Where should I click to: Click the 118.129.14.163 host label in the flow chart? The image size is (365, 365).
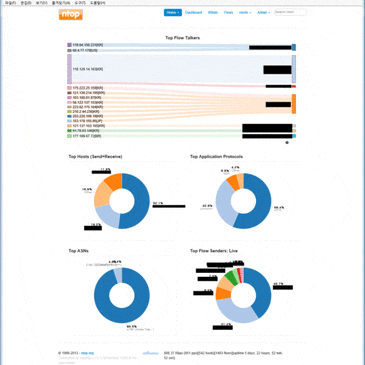point(88,69)
